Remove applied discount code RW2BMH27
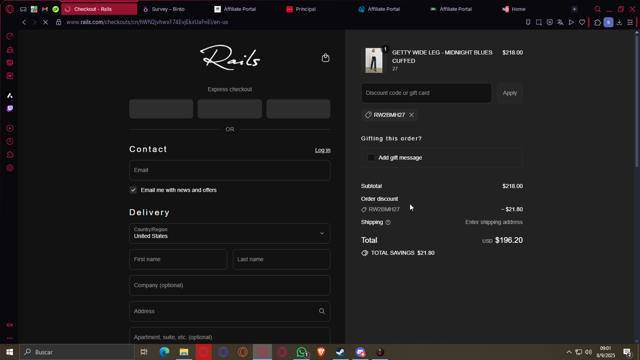This screenshot has width=640, height=360. click(x=411, y=115)
